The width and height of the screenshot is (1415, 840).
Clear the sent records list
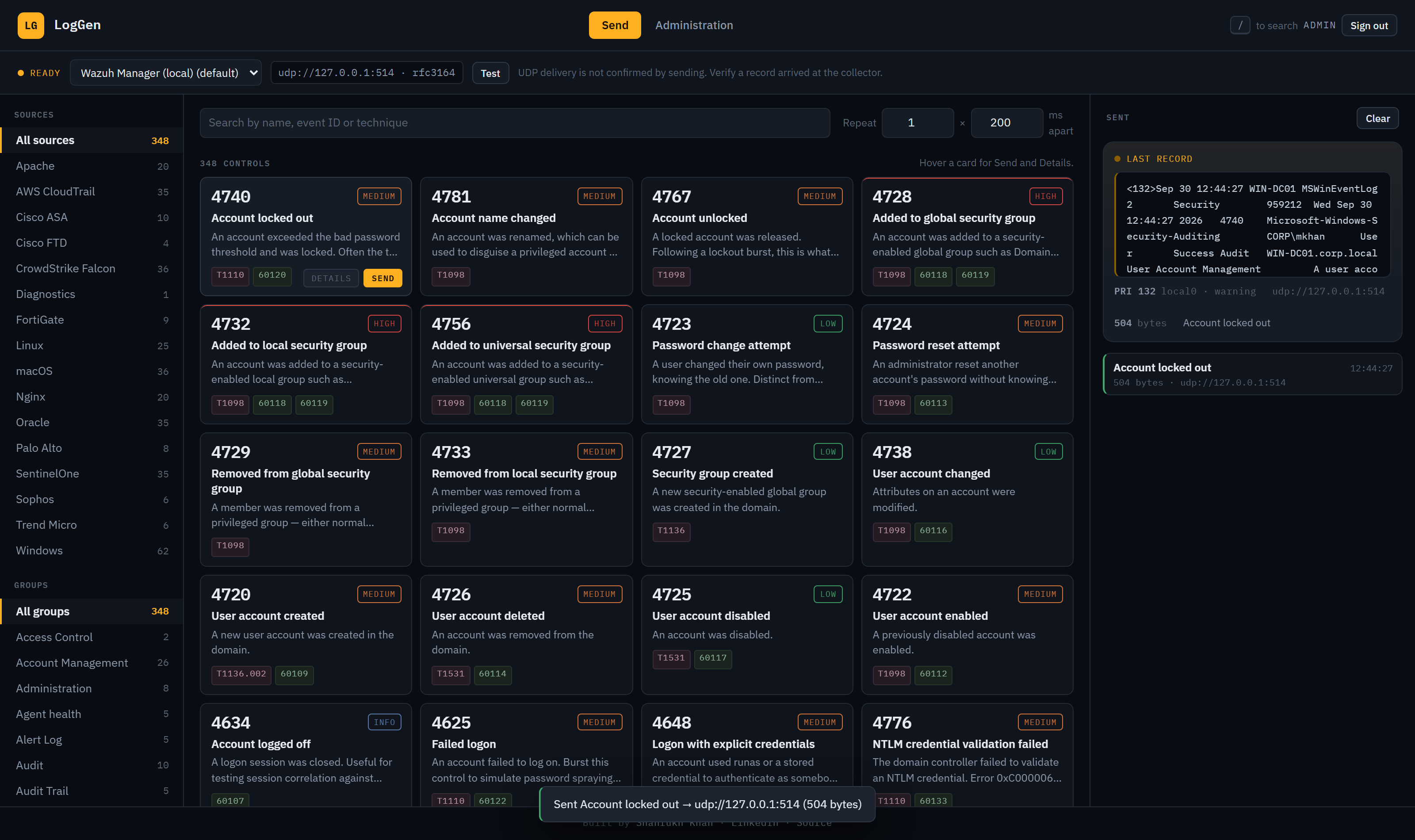(x=1377, y=118)
